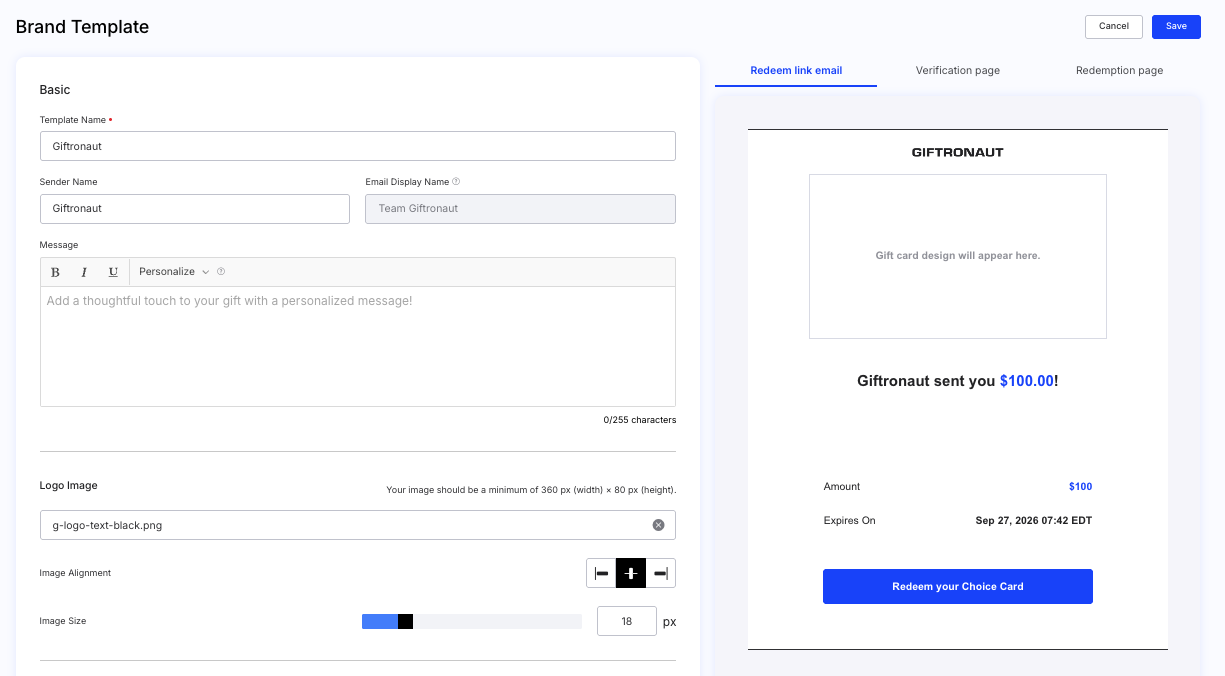Clear the g-logo-text-black.png logo file
Screen dimensions: 1225x676
coord(658,525)
